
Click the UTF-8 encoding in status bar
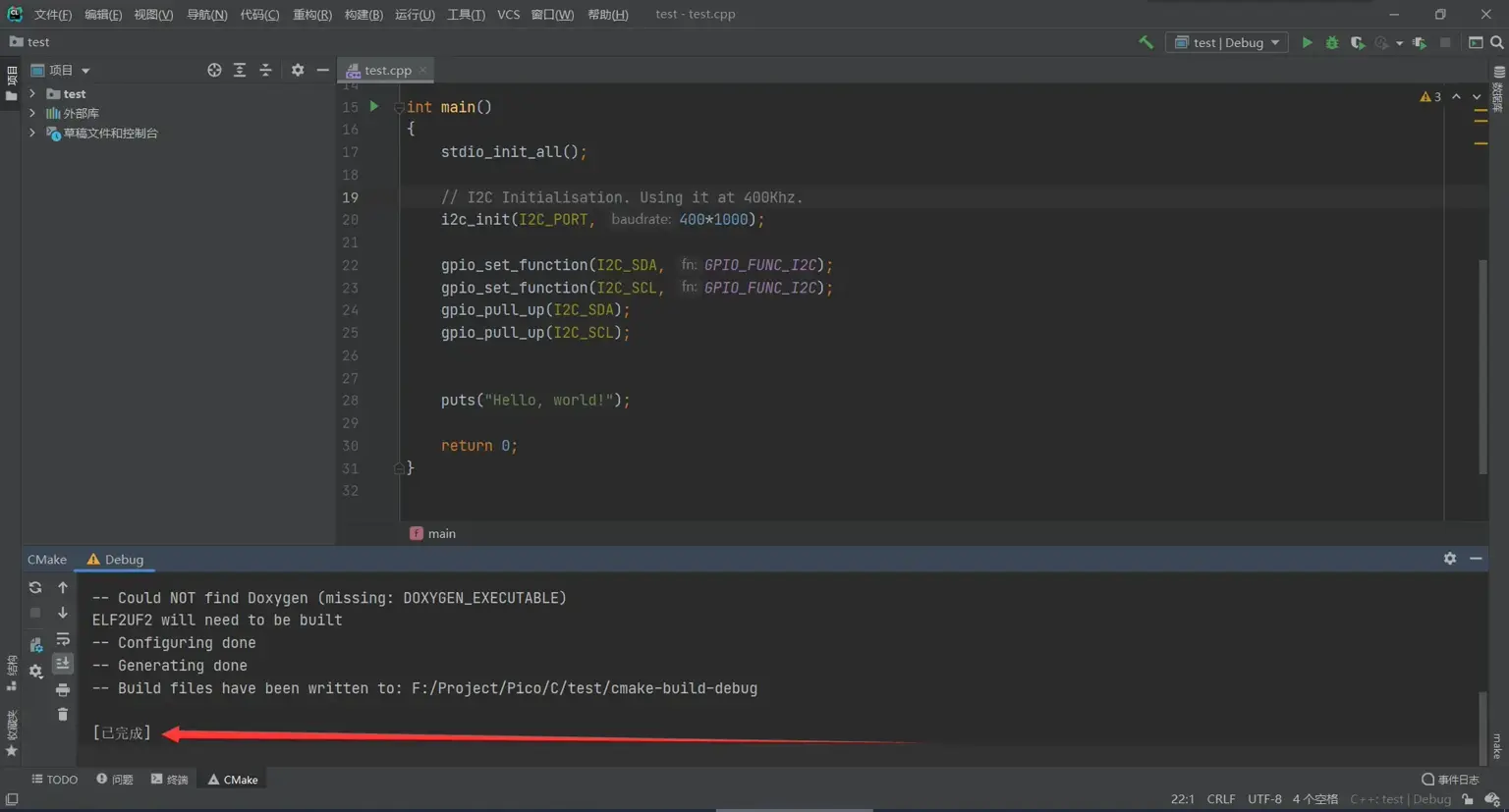(x=1264, y=799)
